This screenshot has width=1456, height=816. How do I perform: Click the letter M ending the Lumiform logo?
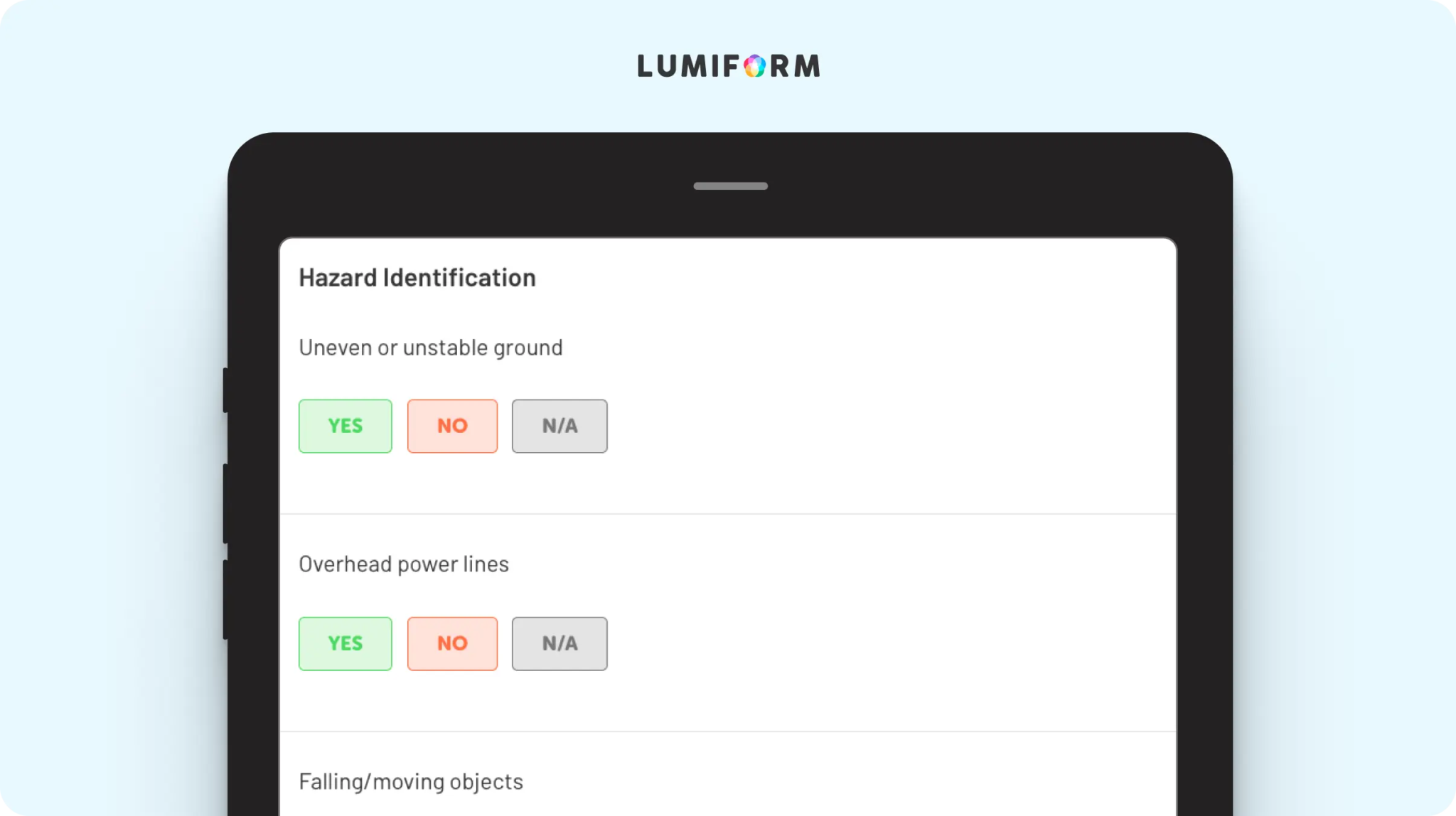pos(807,66)
